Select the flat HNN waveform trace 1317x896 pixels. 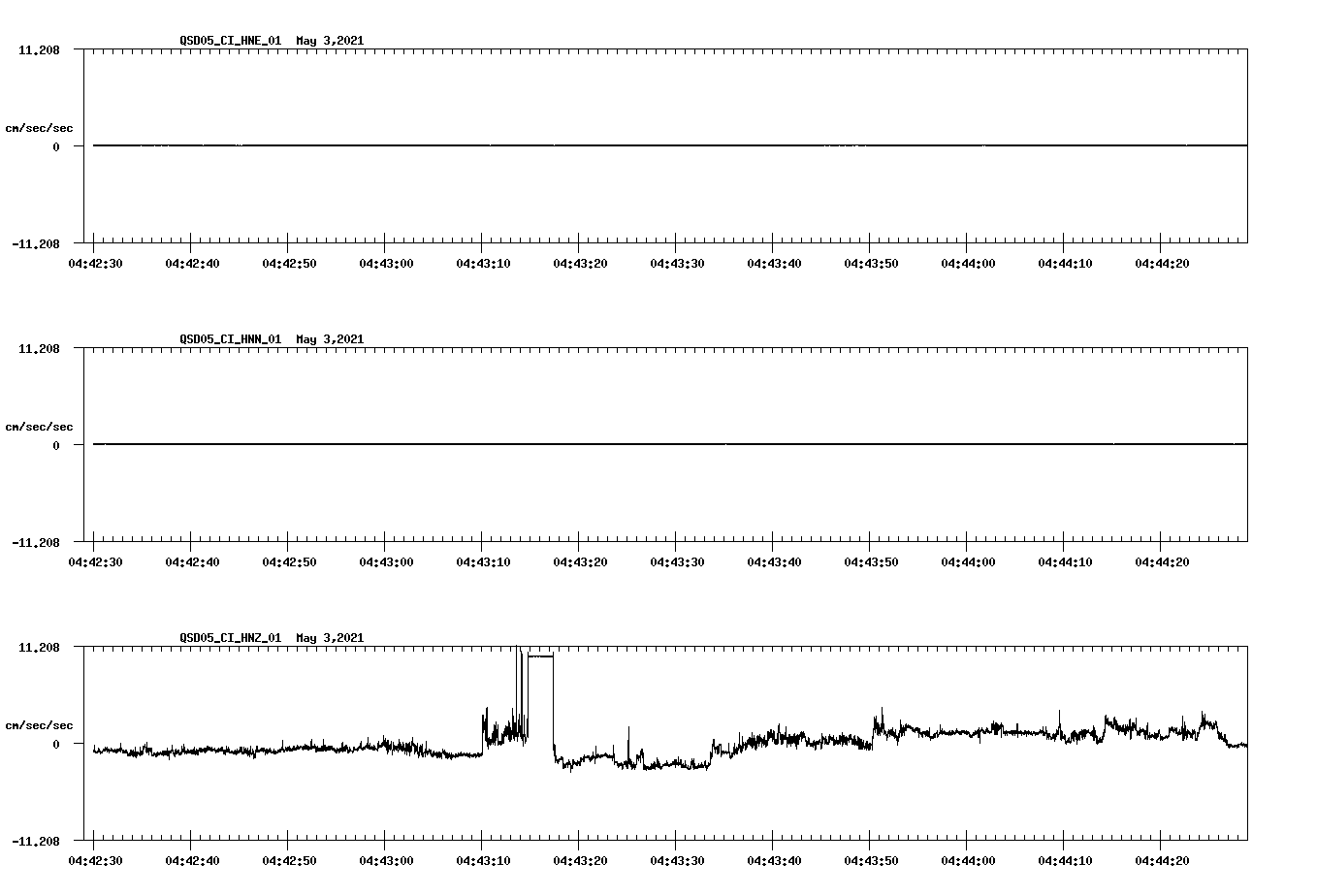click(x=582, y=444)
